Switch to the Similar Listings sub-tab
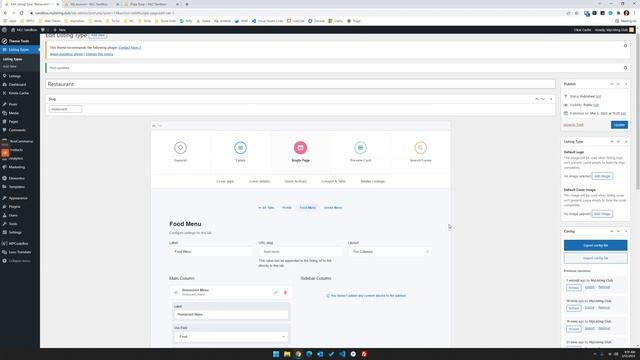The image size is (640, 360). [x=373, y=181]
